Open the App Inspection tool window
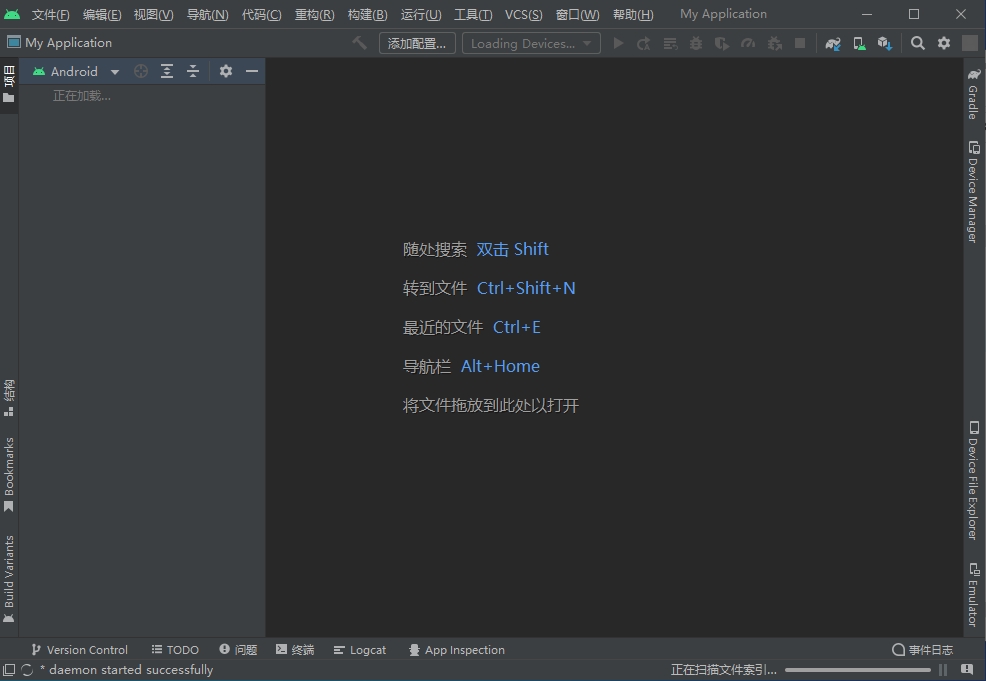This screenshot has width=986, height=681. point(457,650)
